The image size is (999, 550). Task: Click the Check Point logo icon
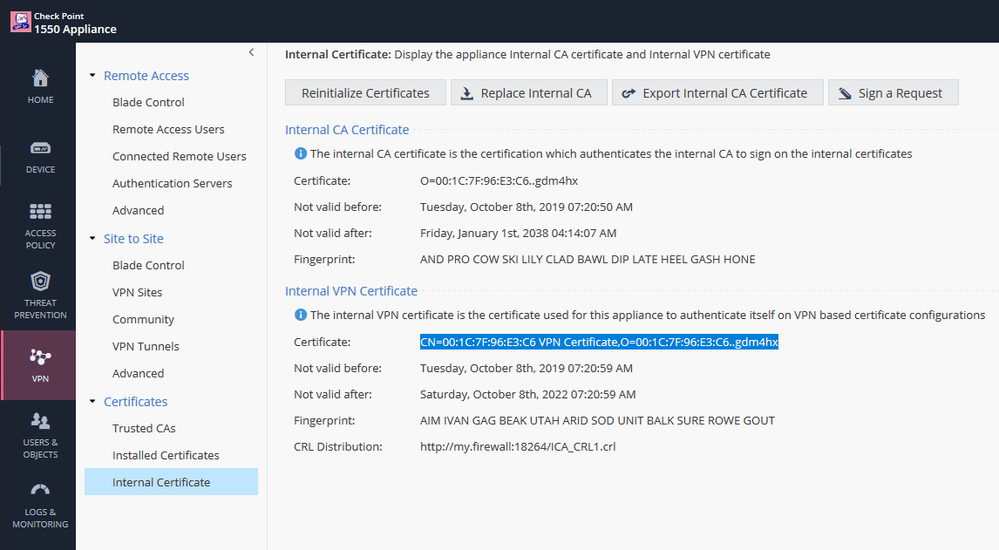click(x=20, y=22)
